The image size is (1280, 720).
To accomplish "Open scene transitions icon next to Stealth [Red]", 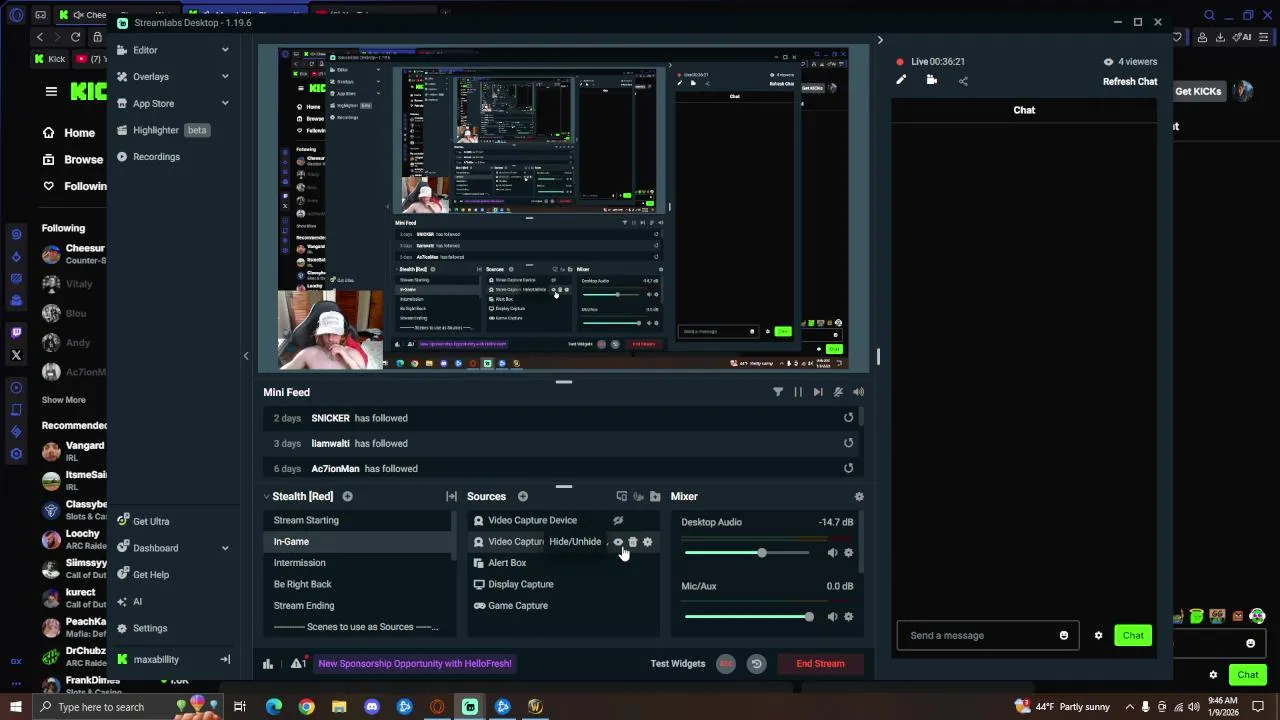I will [451, 496].
